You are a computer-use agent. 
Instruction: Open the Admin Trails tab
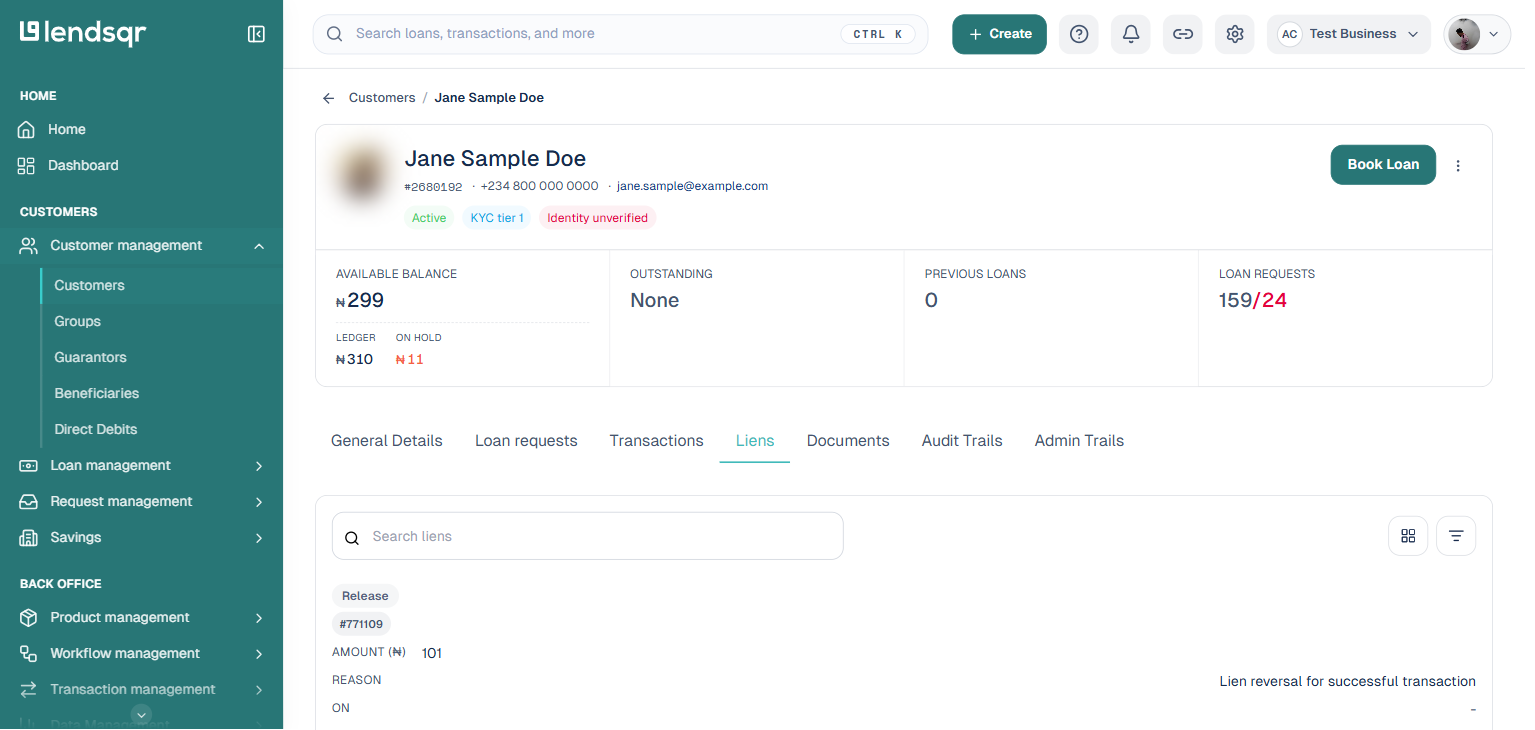1080,441
